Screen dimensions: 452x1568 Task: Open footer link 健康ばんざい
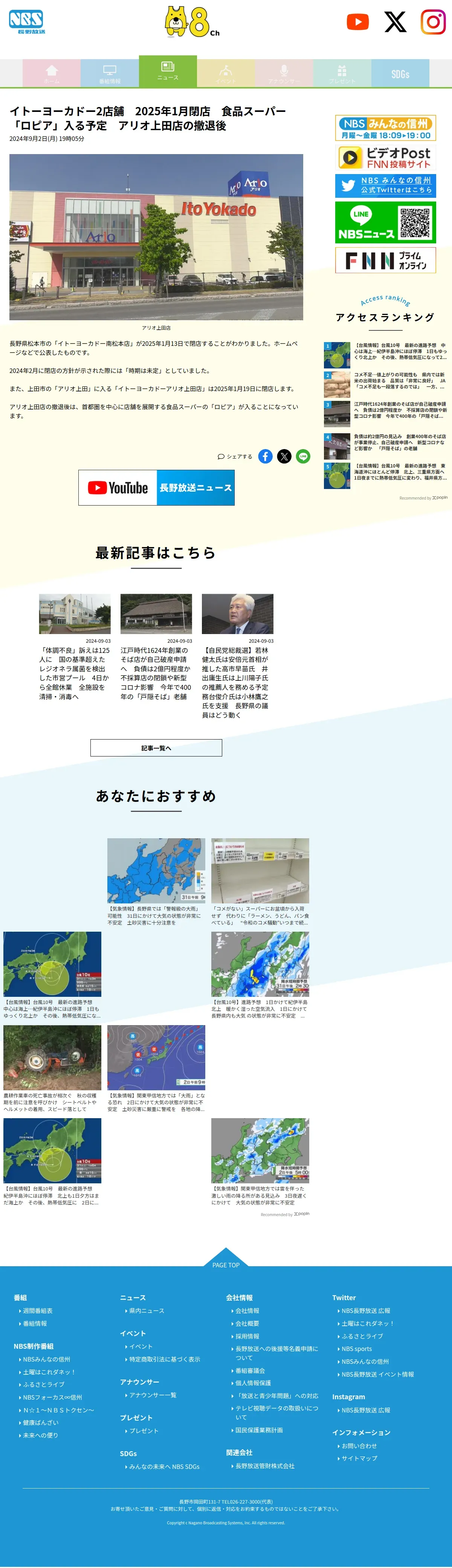(41, 1423)
